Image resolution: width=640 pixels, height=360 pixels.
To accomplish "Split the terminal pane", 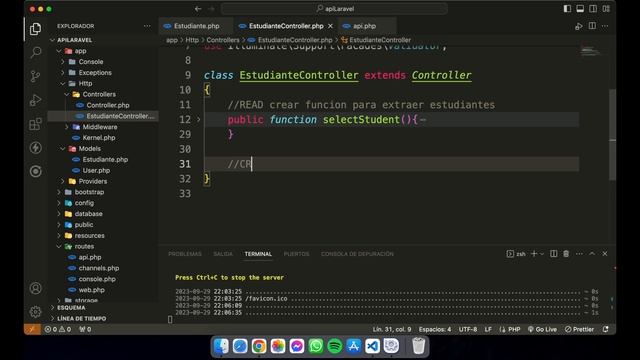I will coord(553,254).
